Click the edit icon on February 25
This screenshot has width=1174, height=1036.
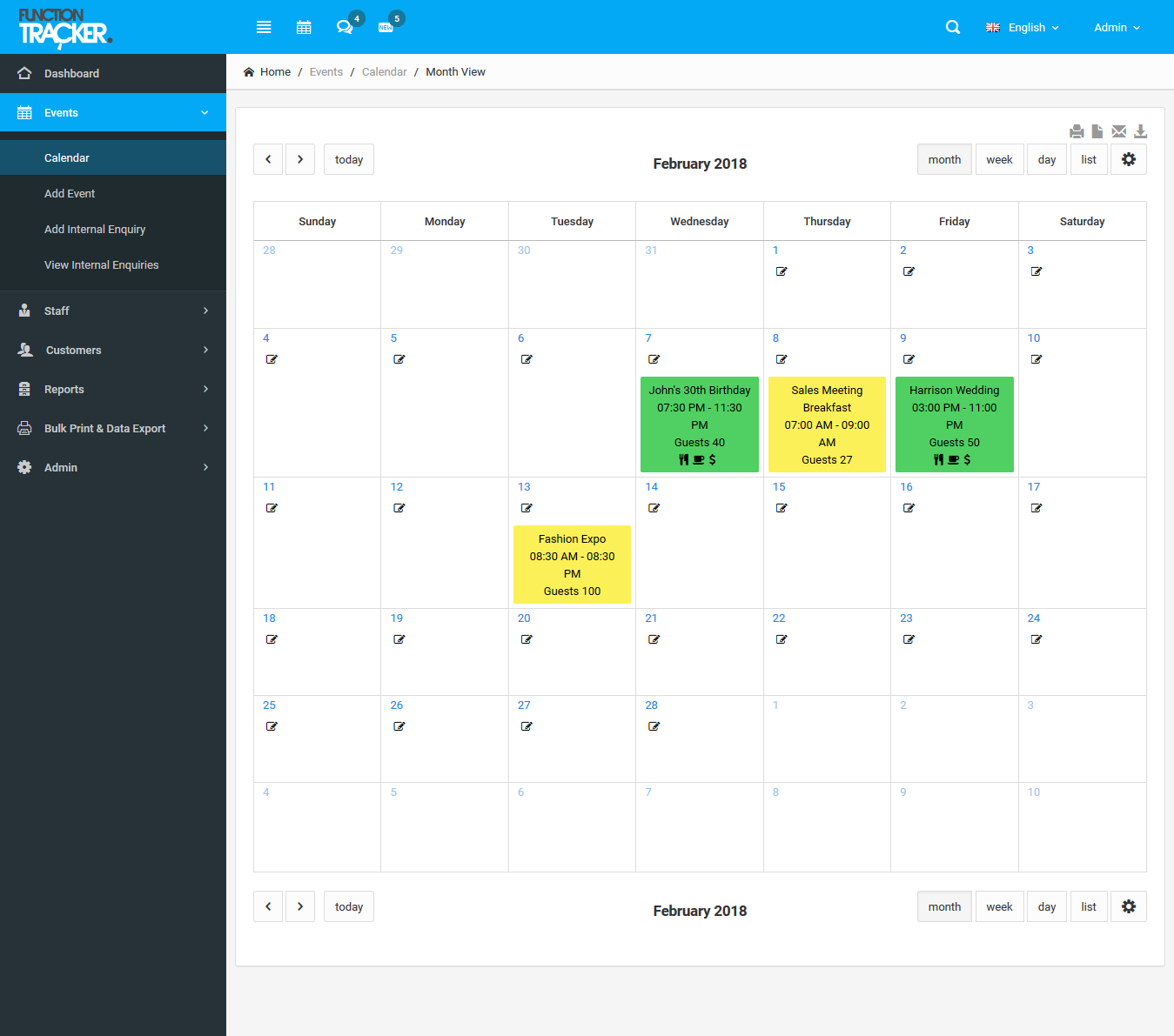[272, 726]
